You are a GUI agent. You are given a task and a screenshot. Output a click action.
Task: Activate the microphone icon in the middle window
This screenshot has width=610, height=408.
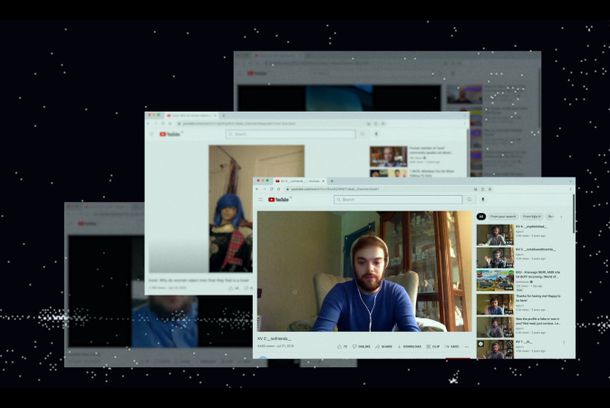pos(376,134)
